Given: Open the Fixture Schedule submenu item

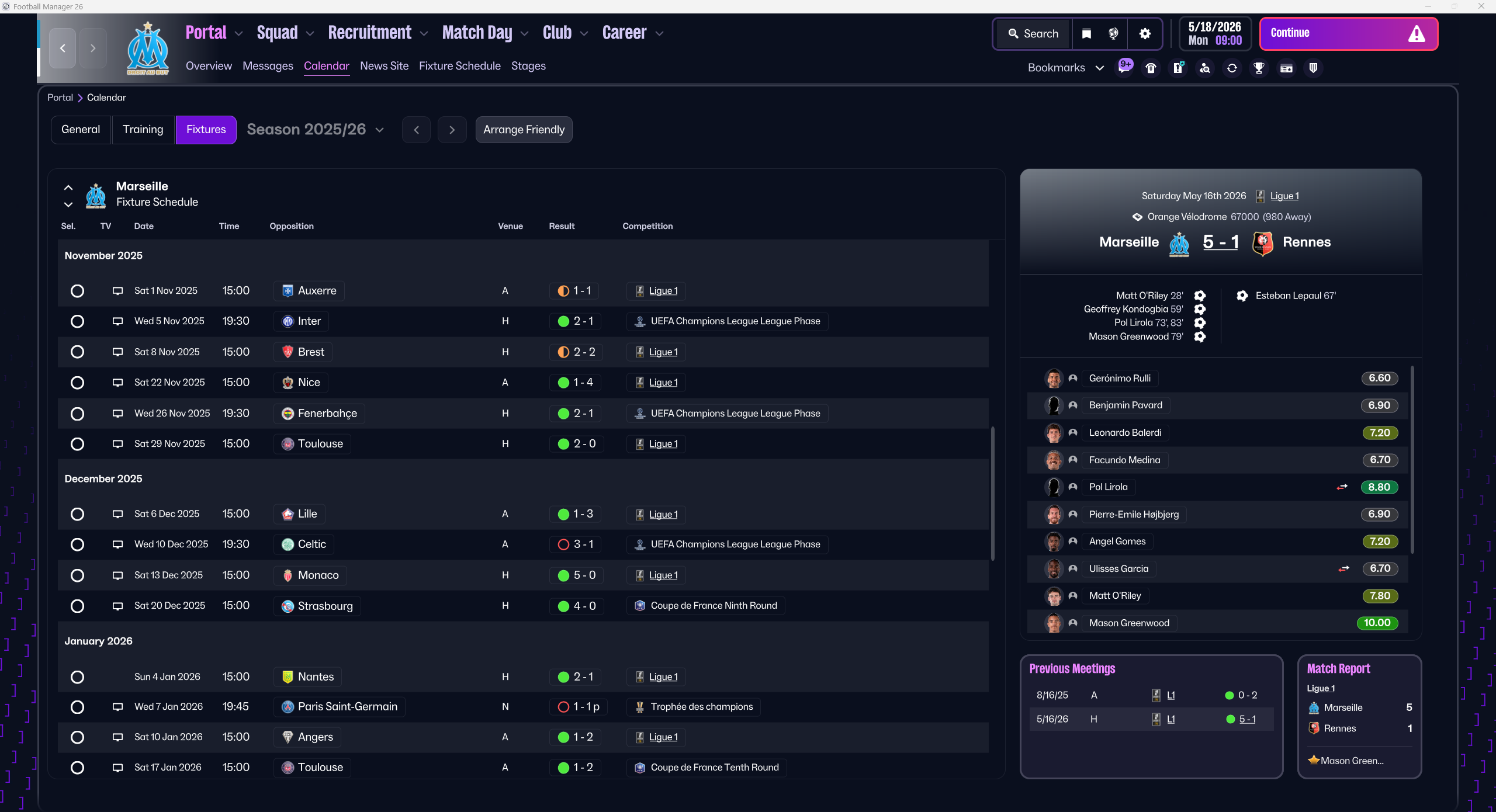Looking at the screenshot, I should [459, 66].
